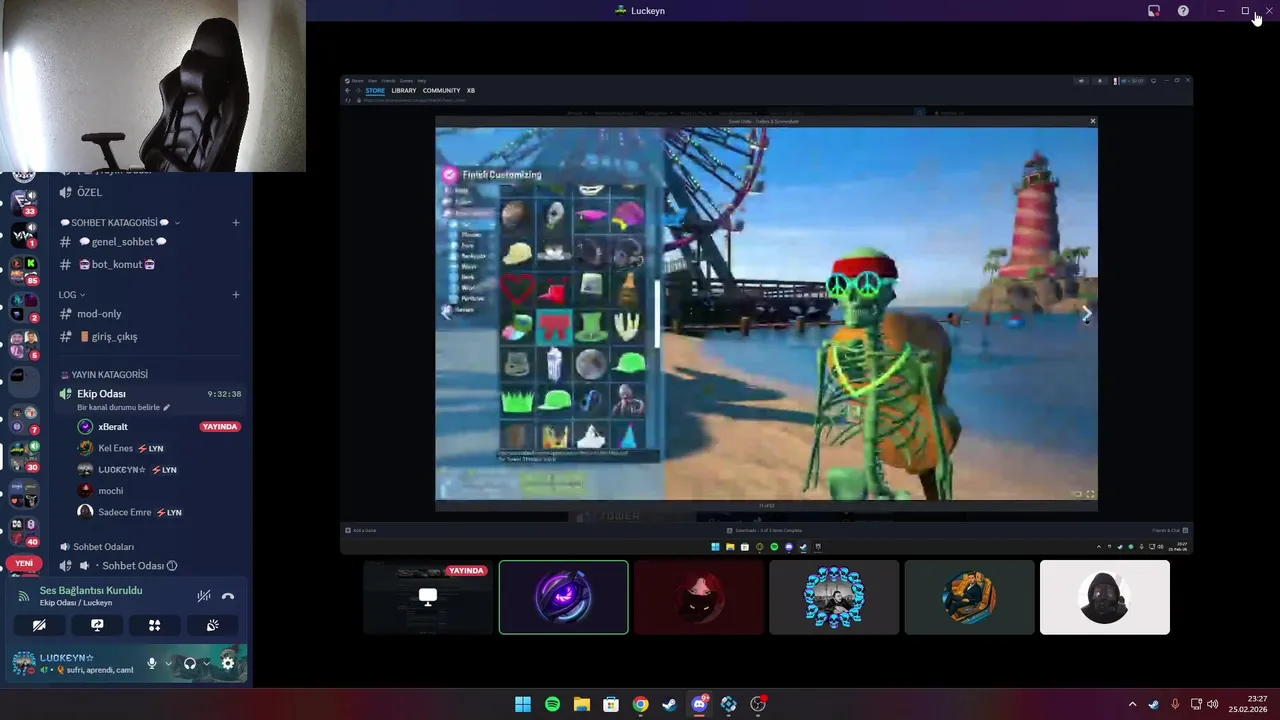Collapse the SOHBET KATEGORİSİ category
1280x720 pixels.
[x=120, y=223]
